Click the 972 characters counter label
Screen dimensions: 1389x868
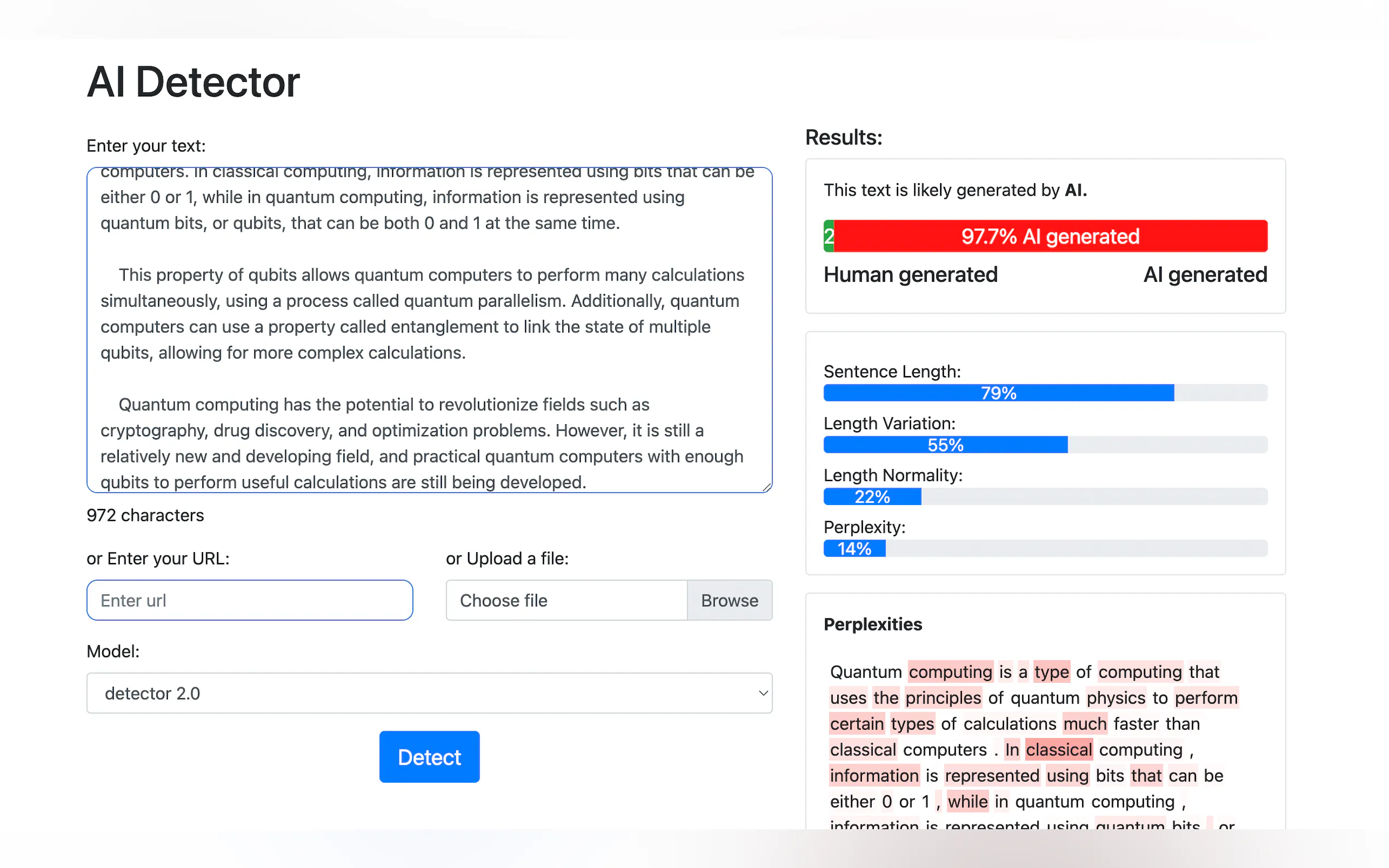[145, 515]
